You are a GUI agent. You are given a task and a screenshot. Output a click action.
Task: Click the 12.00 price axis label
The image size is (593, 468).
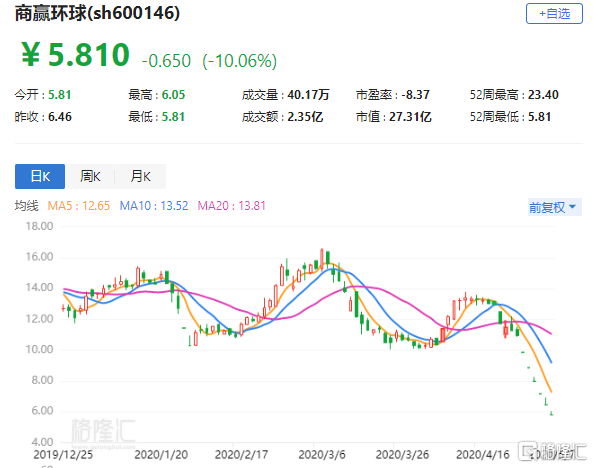pyautogui.click(x=39, y=319)
